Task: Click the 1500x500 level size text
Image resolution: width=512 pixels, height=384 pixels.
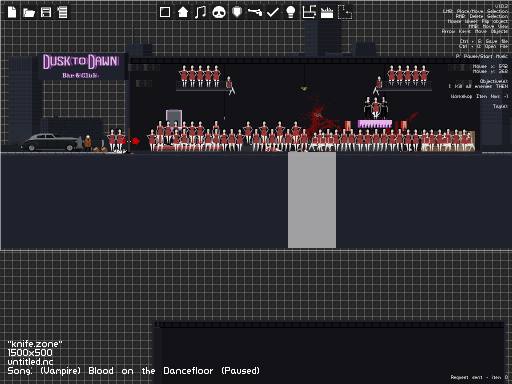Action: pyautogui.click(x=30, y=353)
